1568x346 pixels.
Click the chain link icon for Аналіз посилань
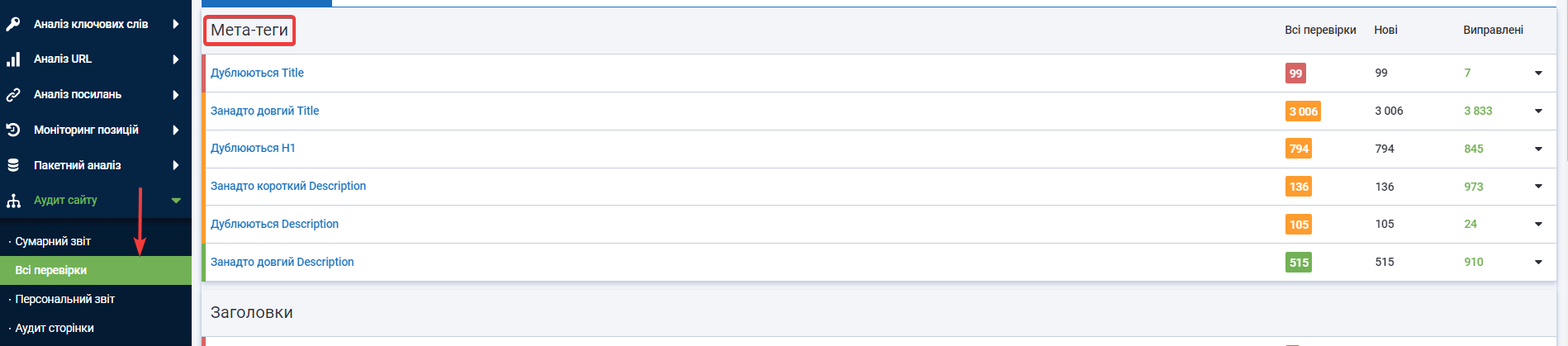pyautogui.click(x=13, y=95)
